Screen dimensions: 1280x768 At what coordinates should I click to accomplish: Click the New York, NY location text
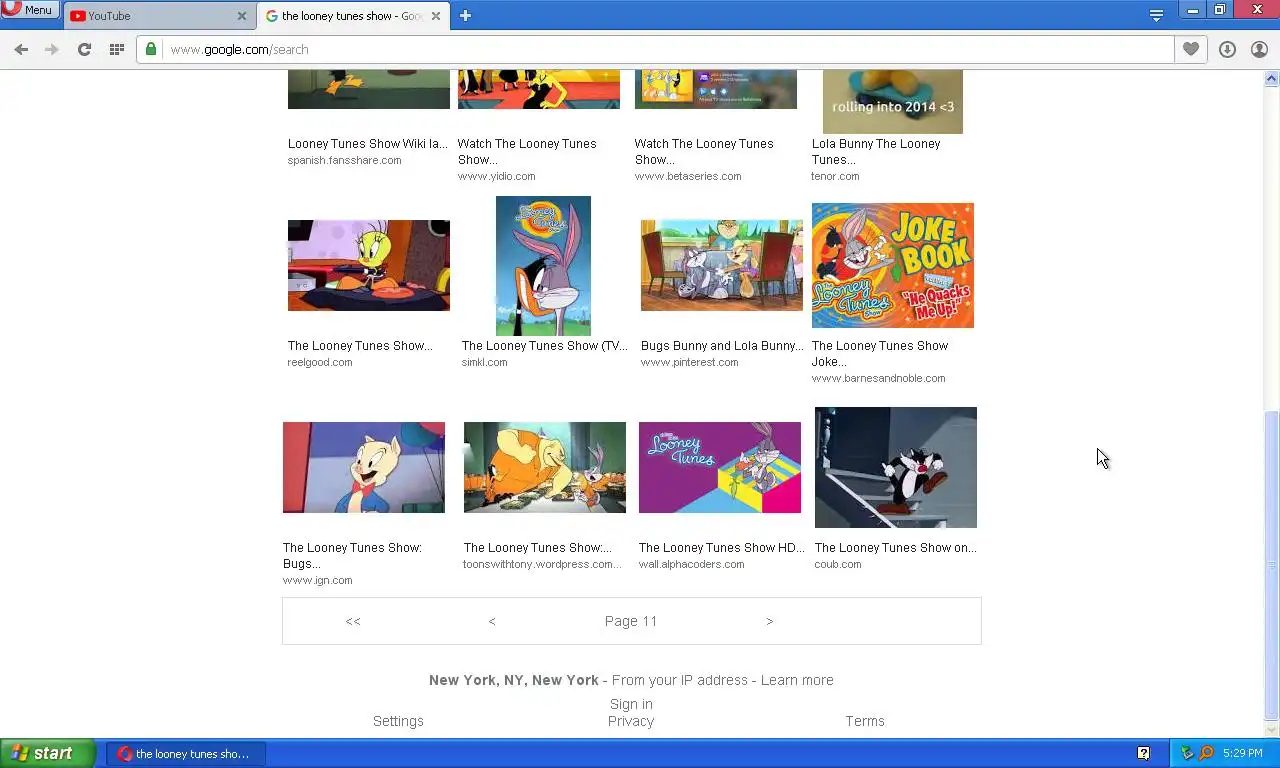514,680
